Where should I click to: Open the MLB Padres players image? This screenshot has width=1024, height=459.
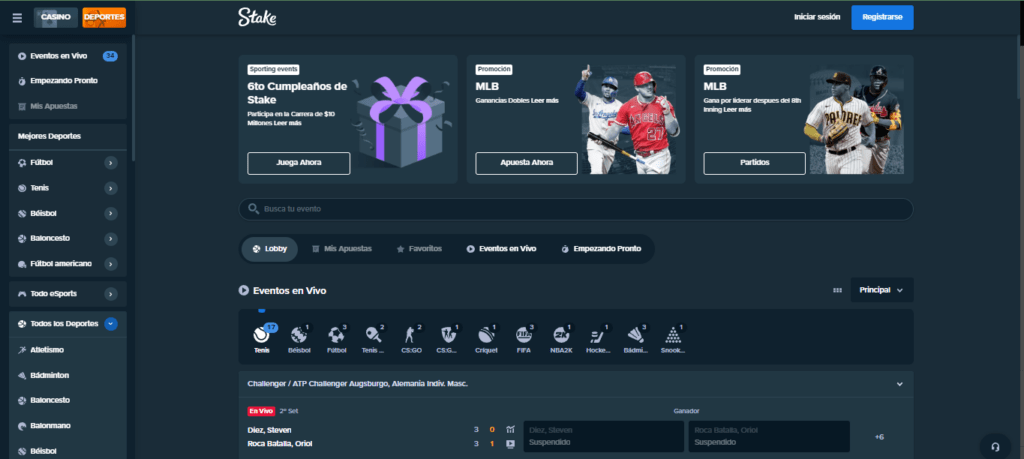pyautogui.click(x=854, y=119)
